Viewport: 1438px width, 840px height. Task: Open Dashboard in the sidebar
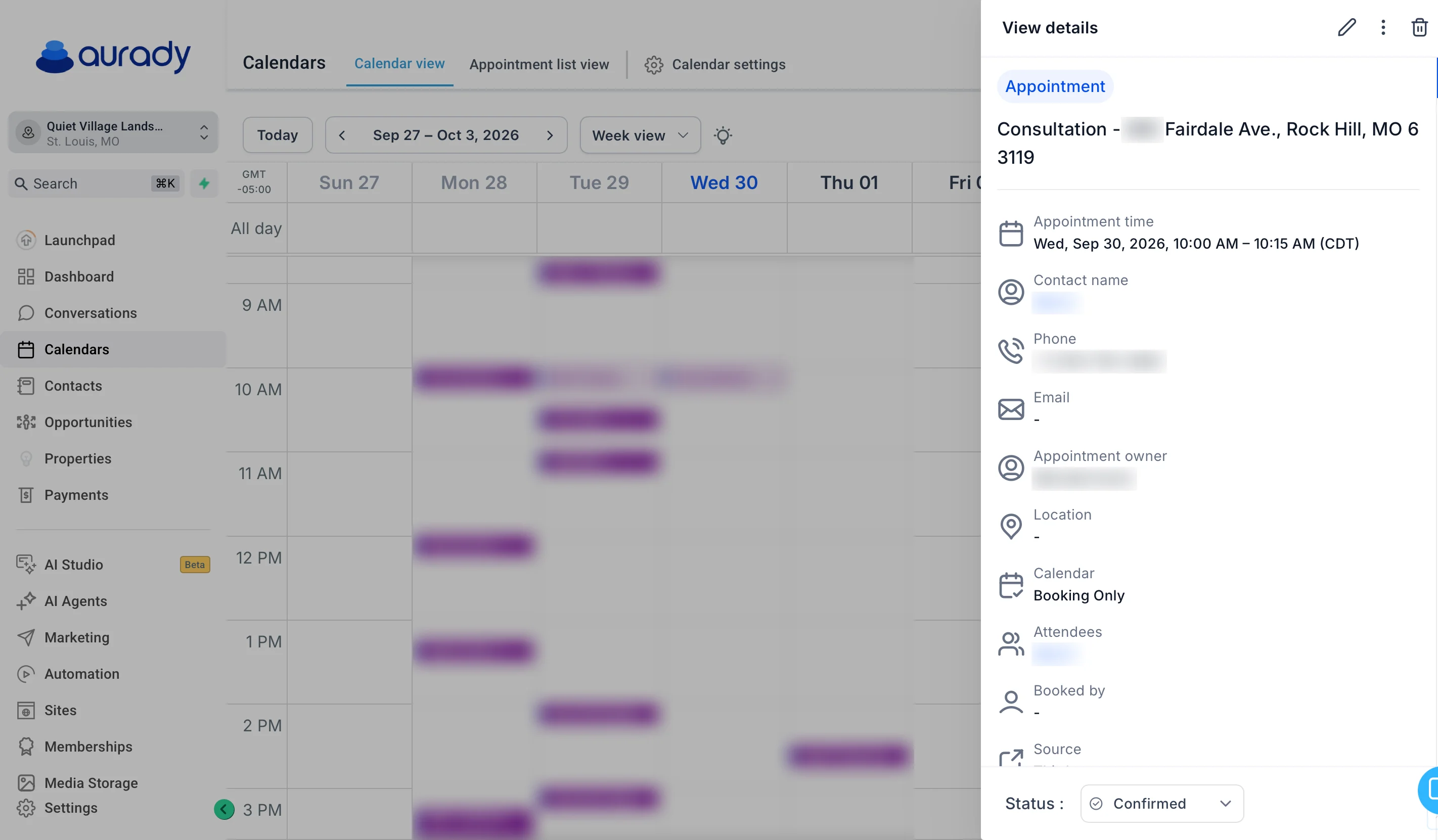pos(113,276)
